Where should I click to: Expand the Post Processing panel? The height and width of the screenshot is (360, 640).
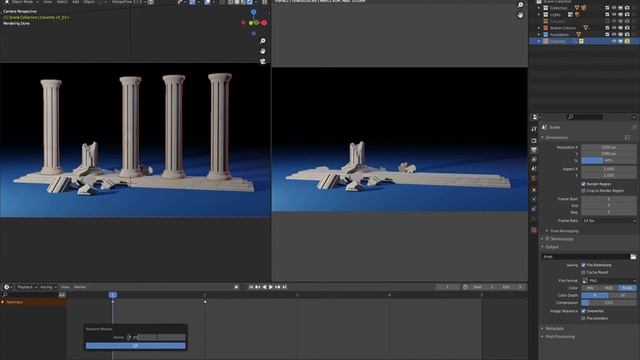coord(543,337)
